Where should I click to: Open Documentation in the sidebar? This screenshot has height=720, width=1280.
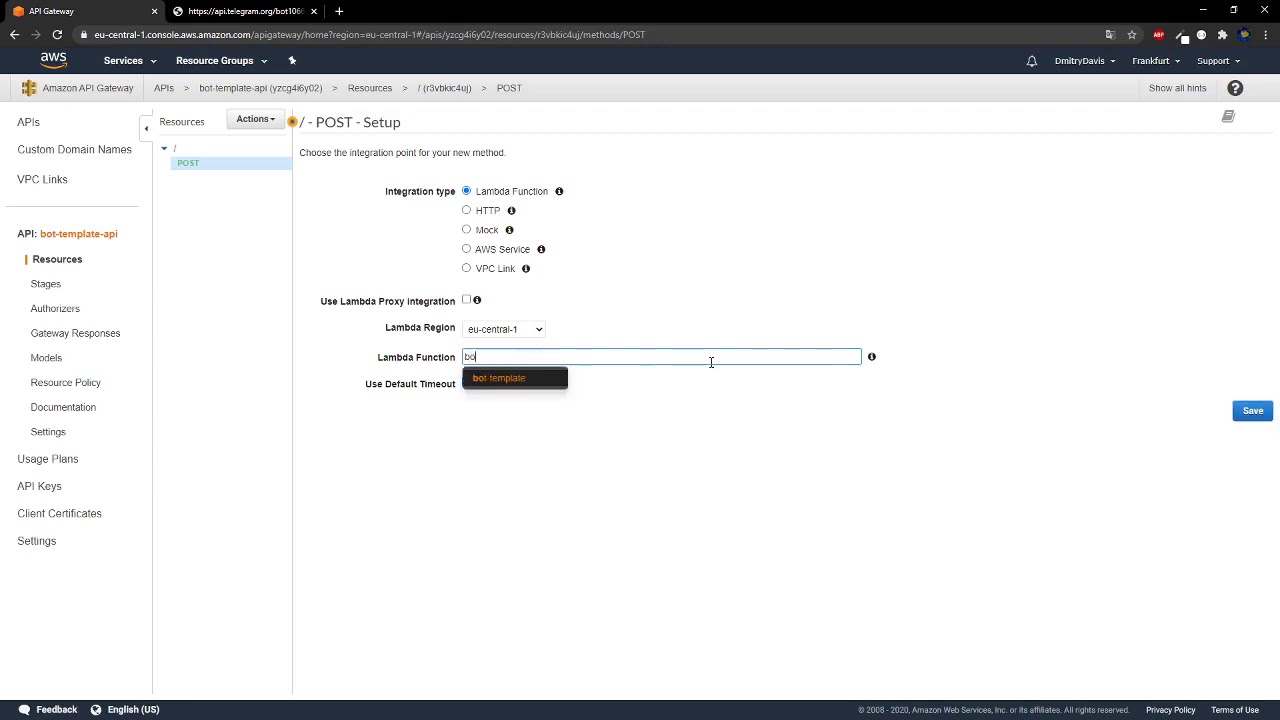[63, 407]
